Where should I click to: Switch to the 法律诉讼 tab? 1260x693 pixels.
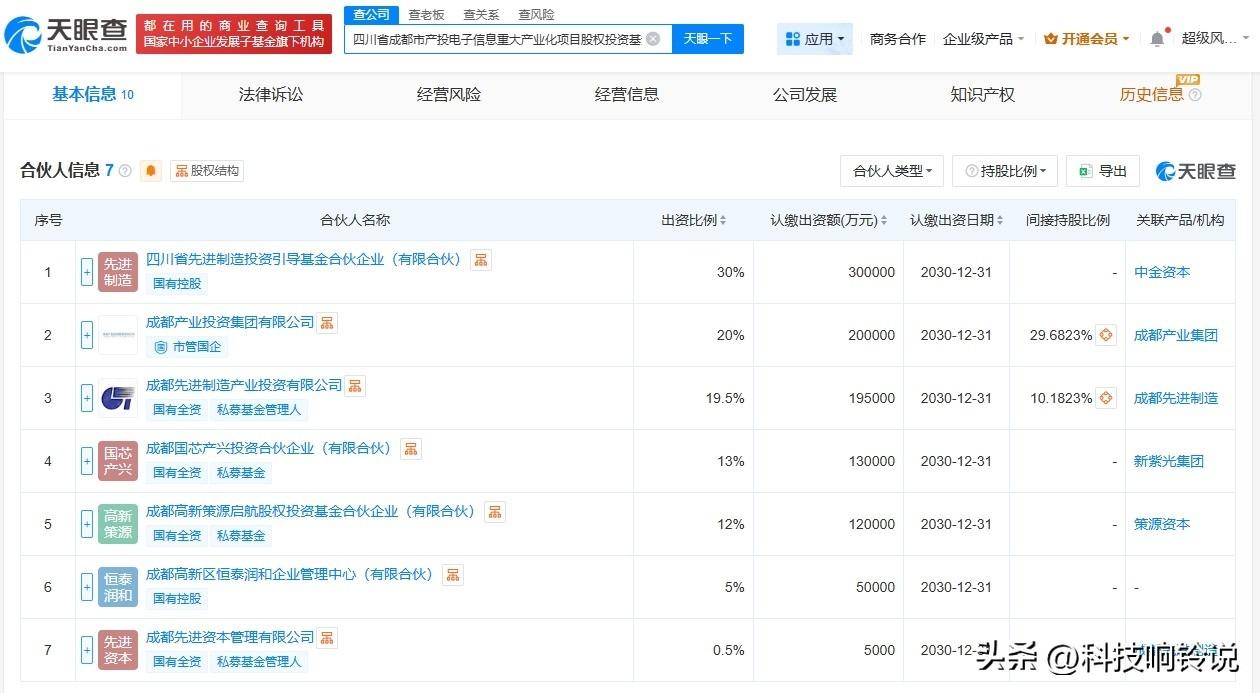tap(271, 95)
